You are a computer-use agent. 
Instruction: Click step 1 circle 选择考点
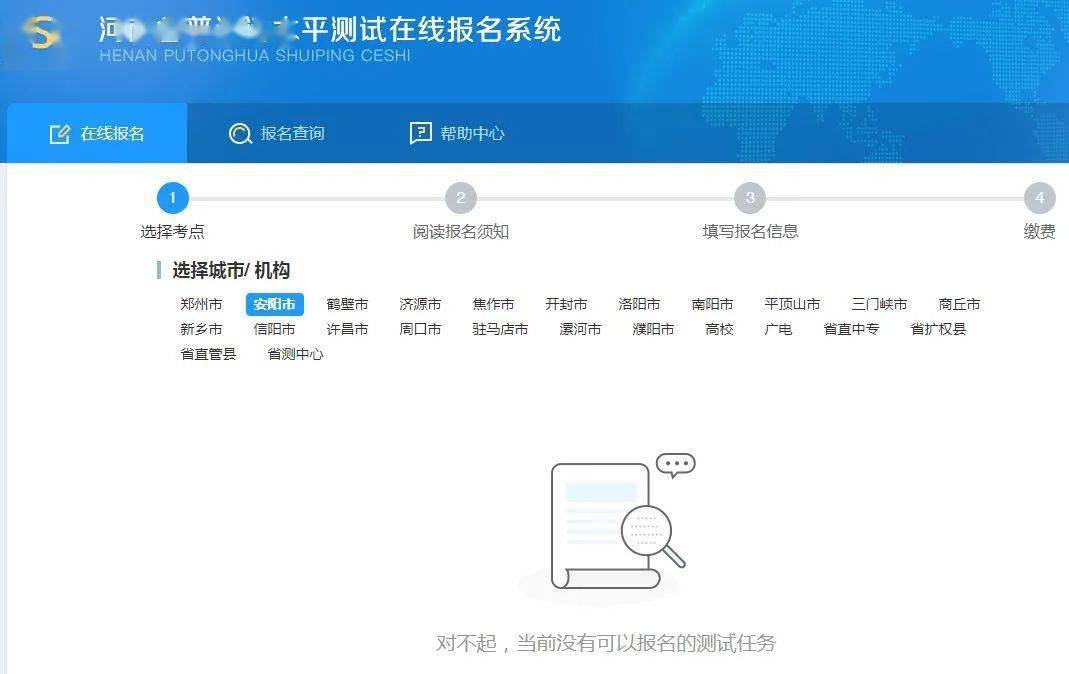point(172,198)
